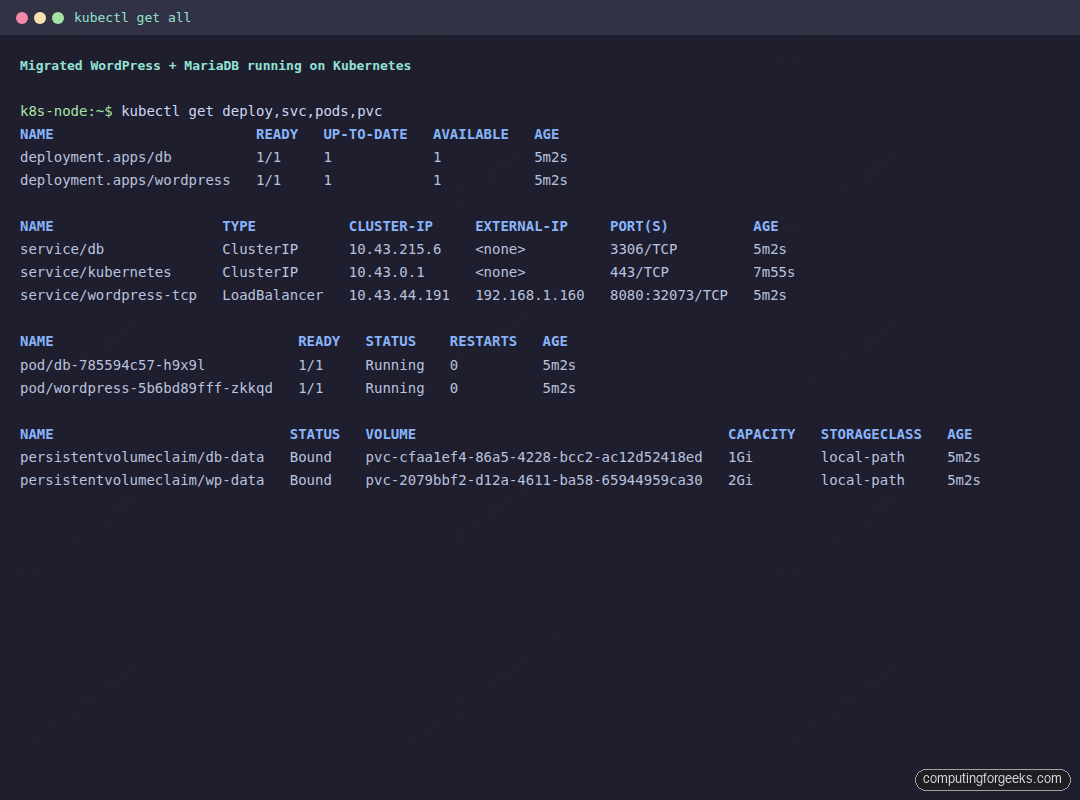Click 'persistentvolumeclaim/db-data' entry
The height and width of the screenshot is (800, 1080).
(x=142, y=457)
